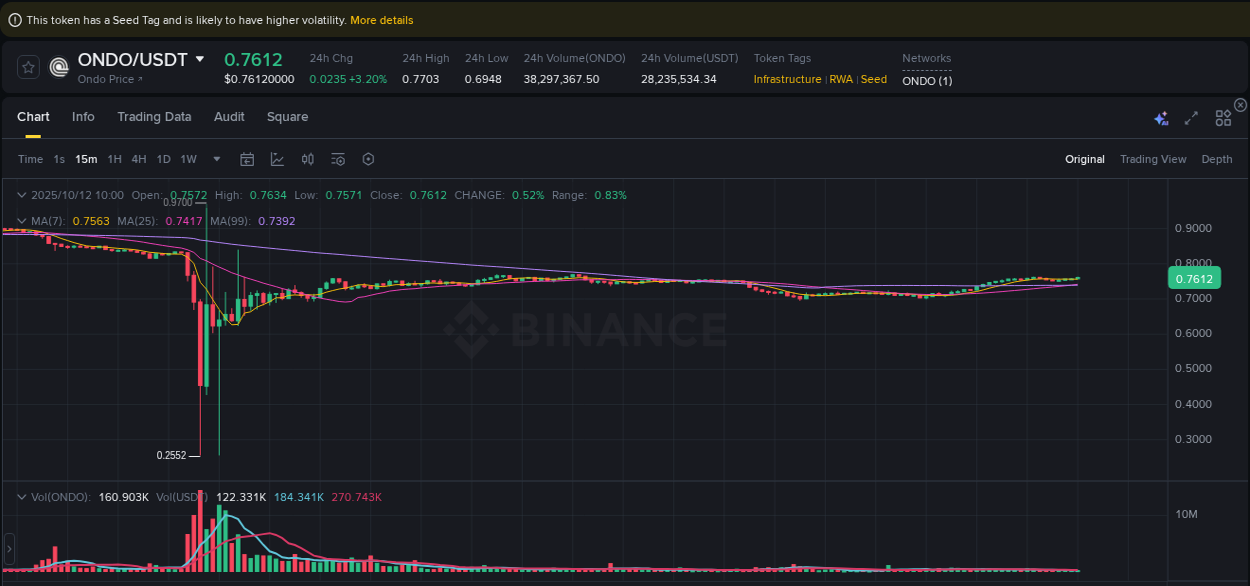Open the date range picker icon
This screenshot has width=1250, height=586.
pyautogui.click(x=247, y=159)
